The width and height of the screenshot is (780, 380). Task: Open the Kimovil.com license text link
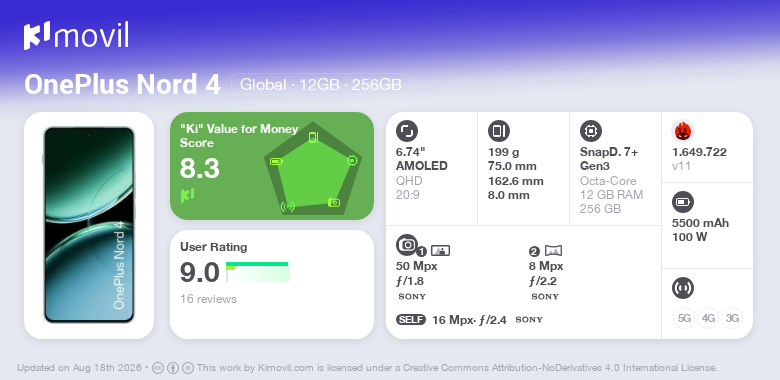(x=286, y=368)
